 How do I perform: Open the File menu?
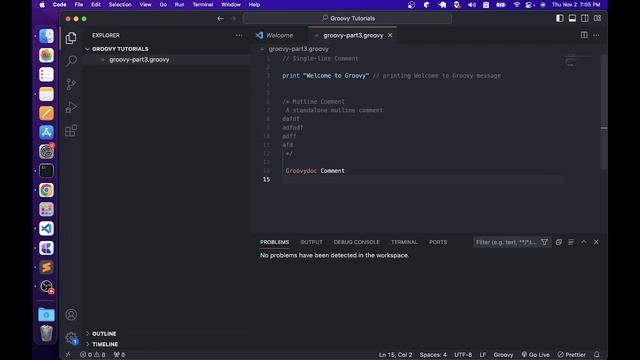79,5
